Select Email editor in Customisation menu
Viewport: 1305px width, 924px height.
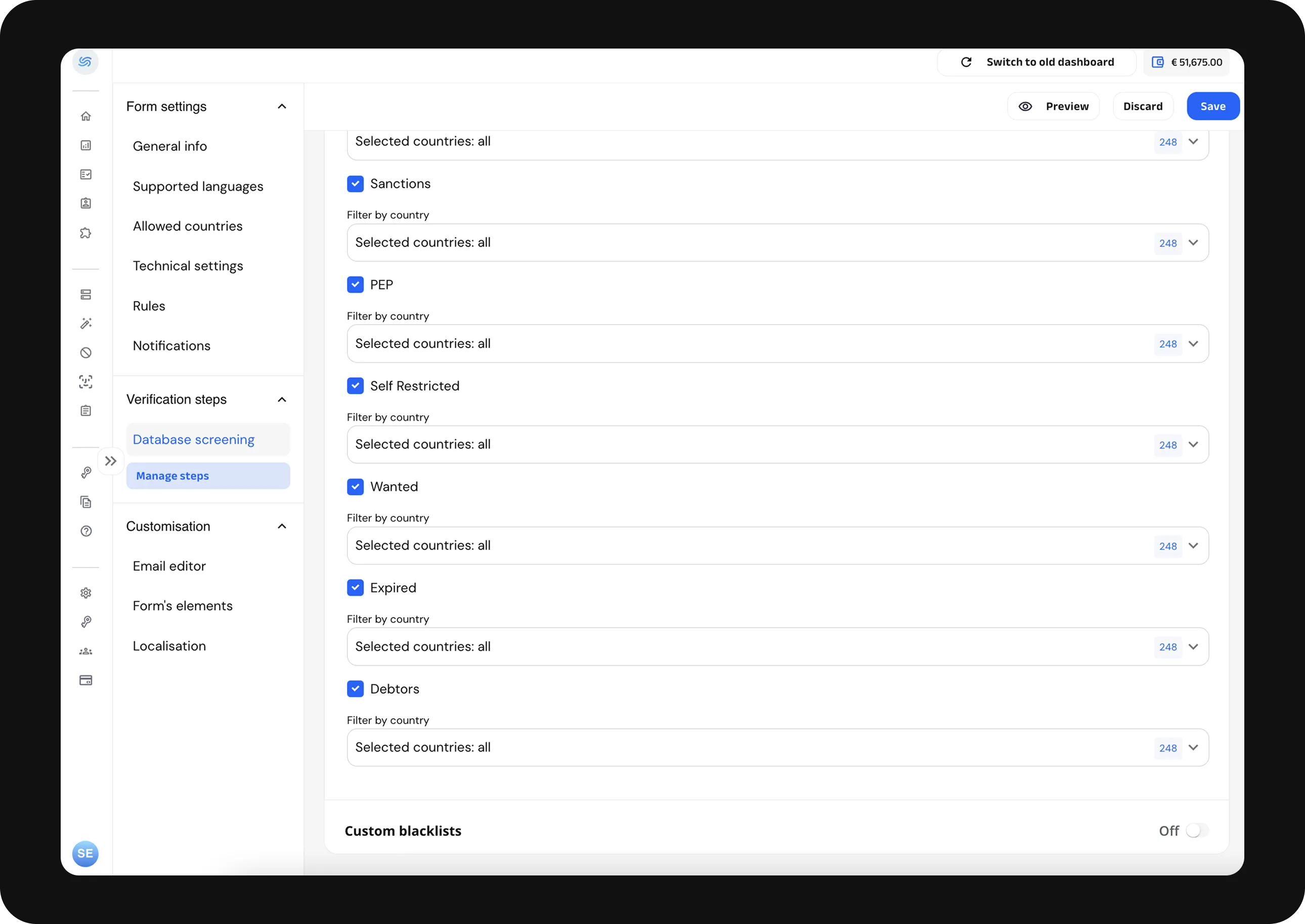tap(169, 566)
